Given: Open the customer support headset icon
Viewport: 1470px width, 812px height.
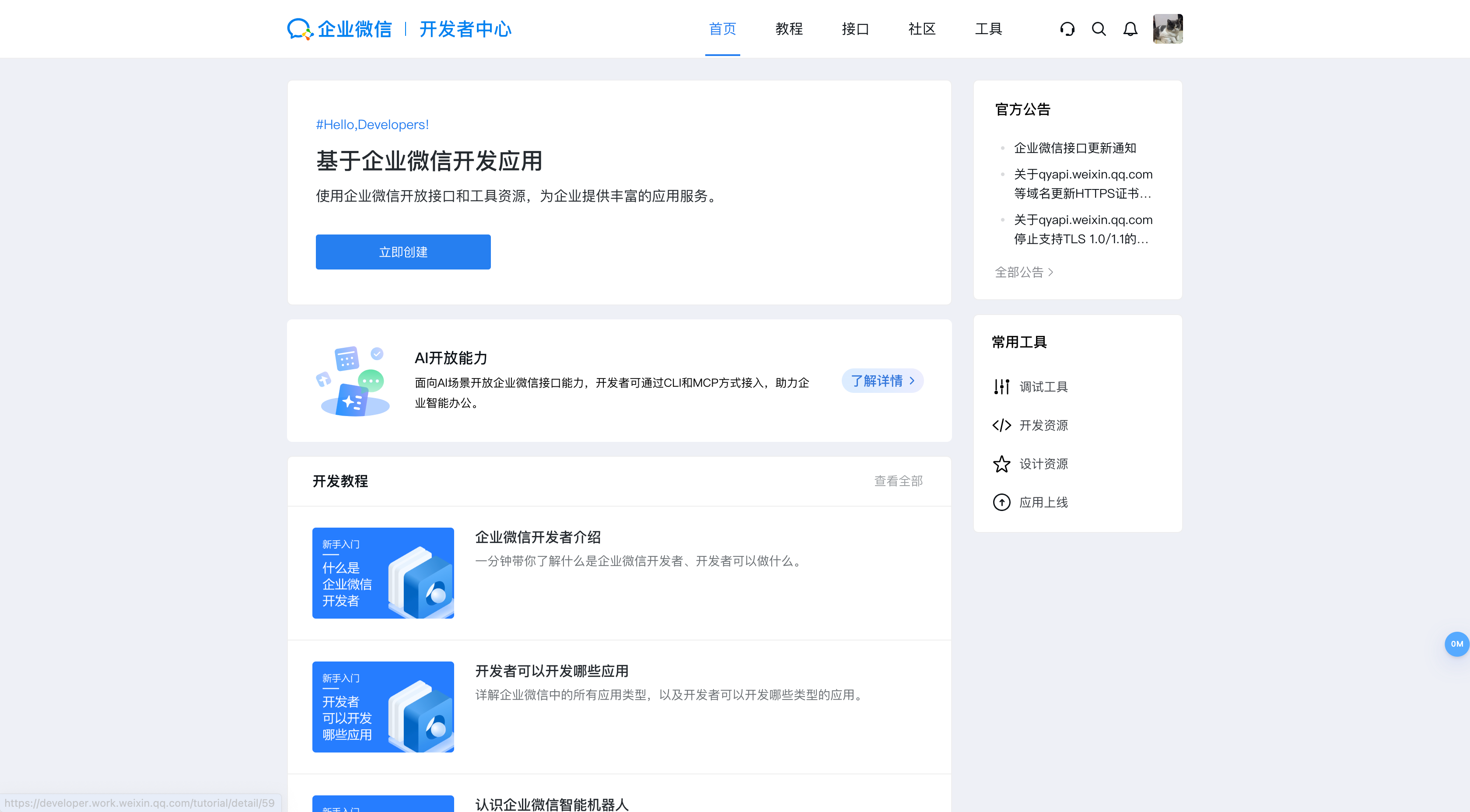Looking at the screenshot, I should [x=1067, y=29].
